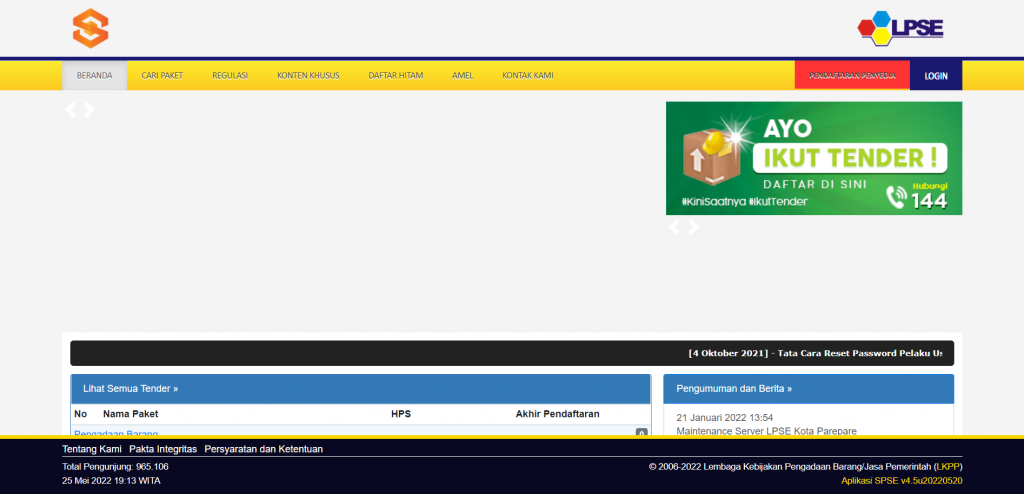Expand the Konten Khusus menu
Viewport: 1024px width, 494px height.
pos(308,76)
